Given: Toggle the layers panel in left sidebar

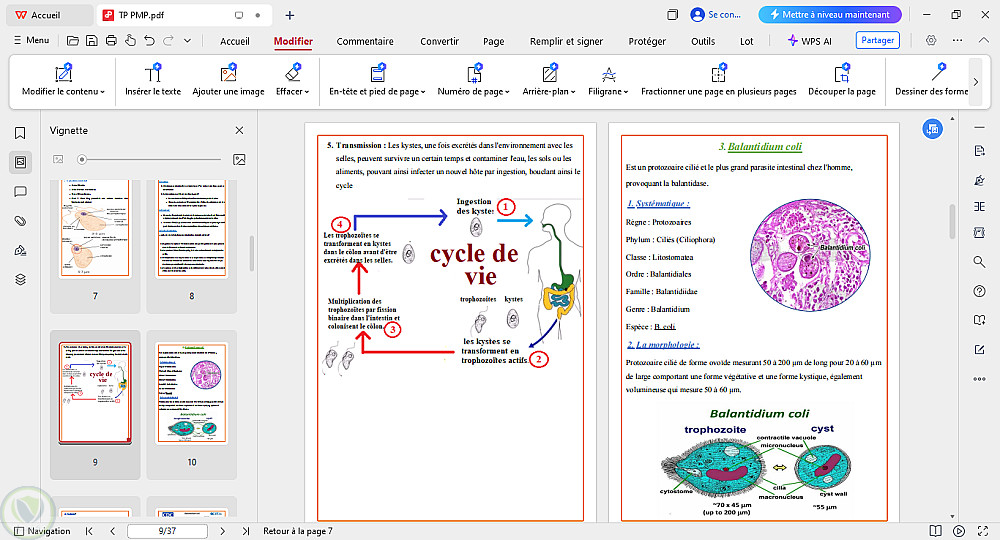Looking at the screenshot, I should click(x=20, y=279).
